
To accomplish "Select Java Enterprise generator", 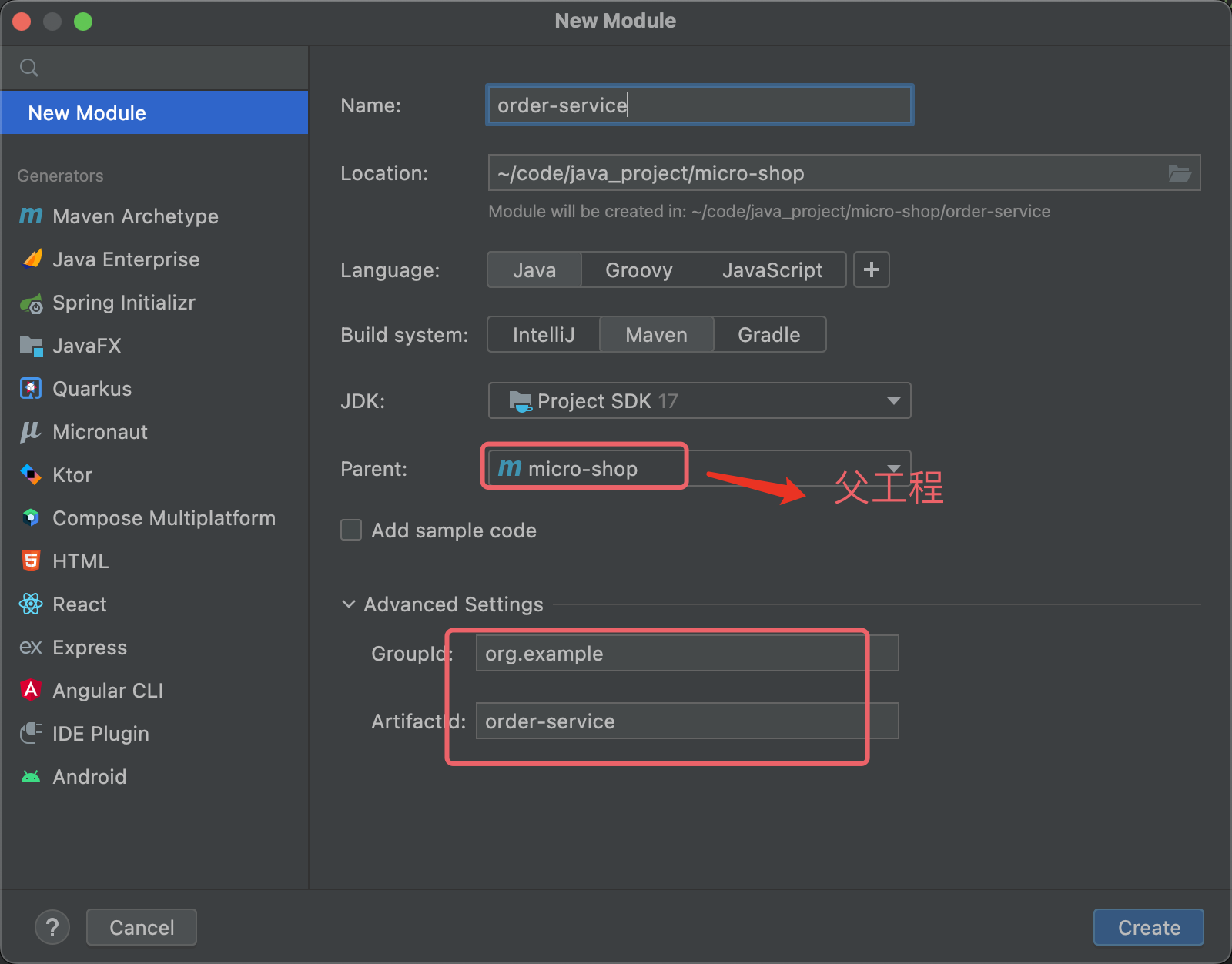I will pyautogui.click(x=155, y=259).
